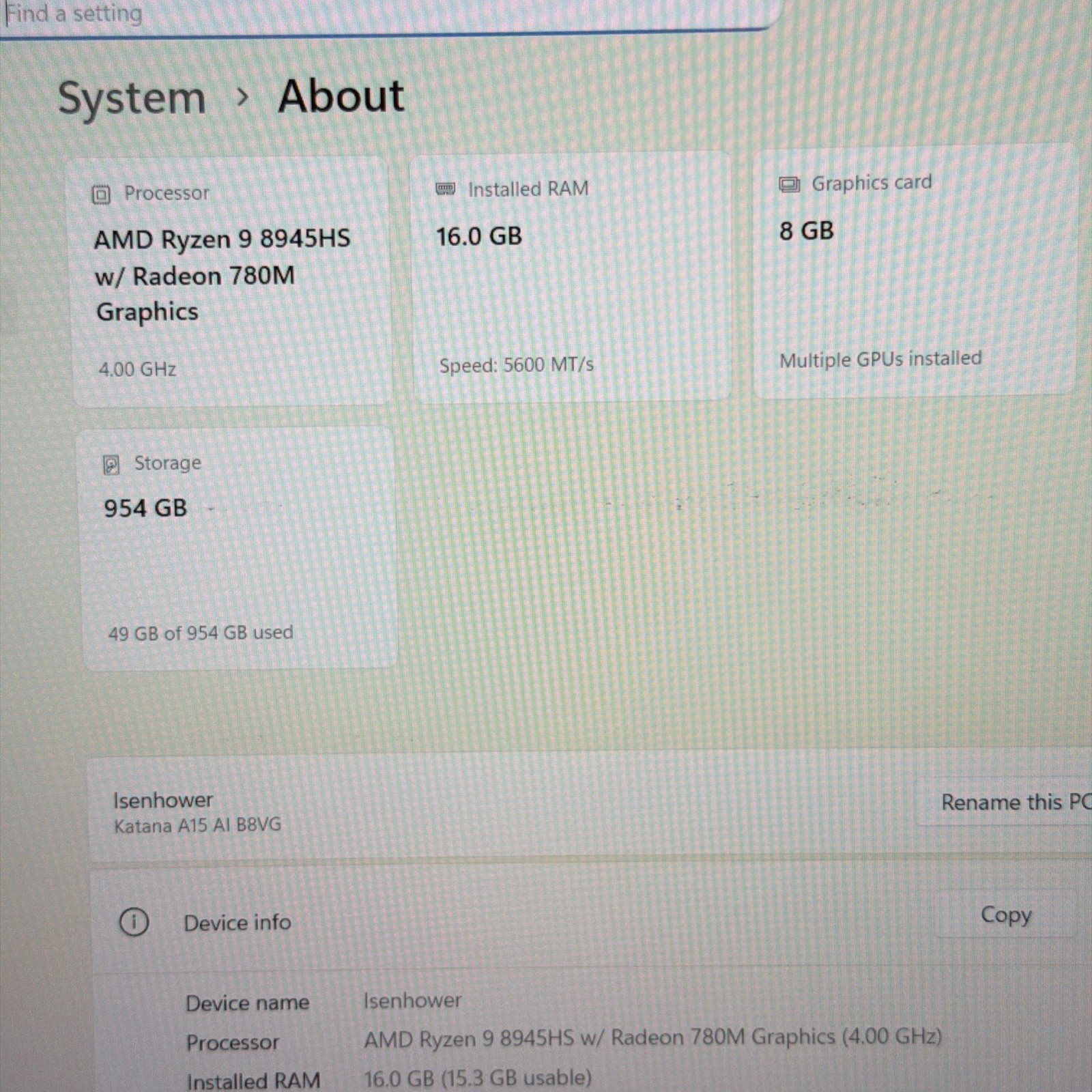This screenshot has width=1092, height=1092.
Task: Click the 16.0 GB RAM value
Action: pos(479,237)
